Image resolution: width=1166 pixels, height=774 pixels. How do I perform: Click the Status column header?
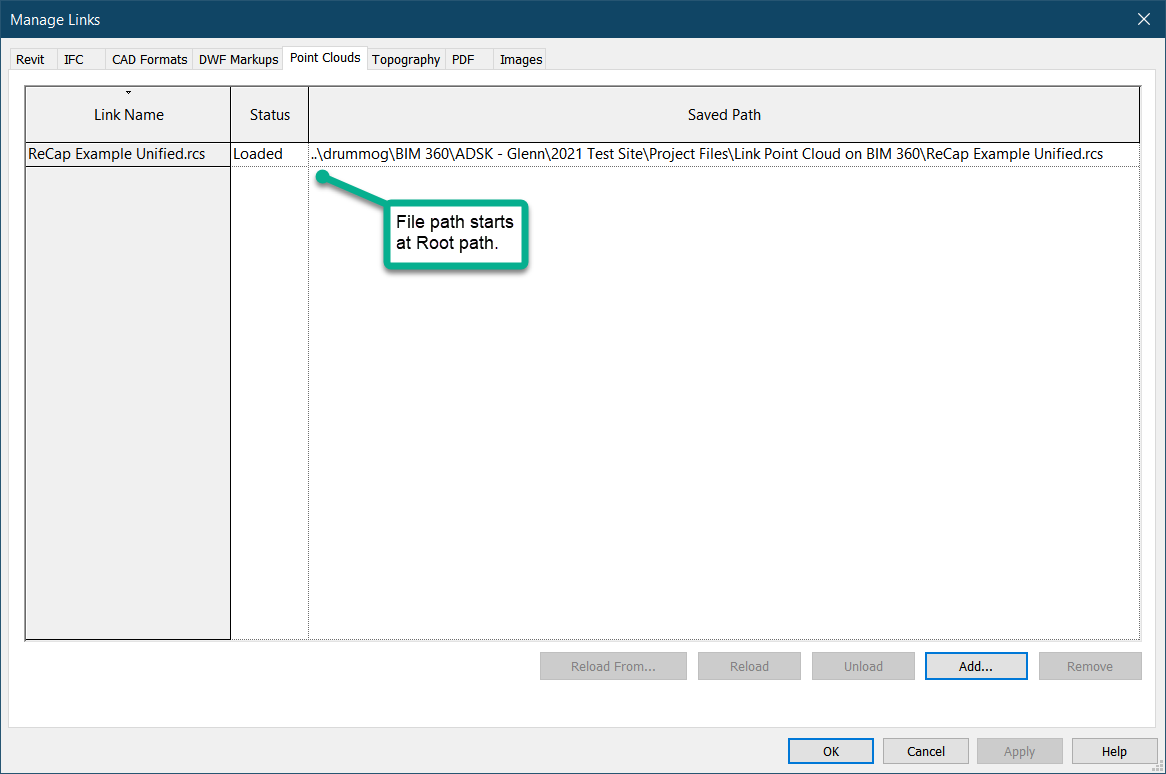coord(269,115)
